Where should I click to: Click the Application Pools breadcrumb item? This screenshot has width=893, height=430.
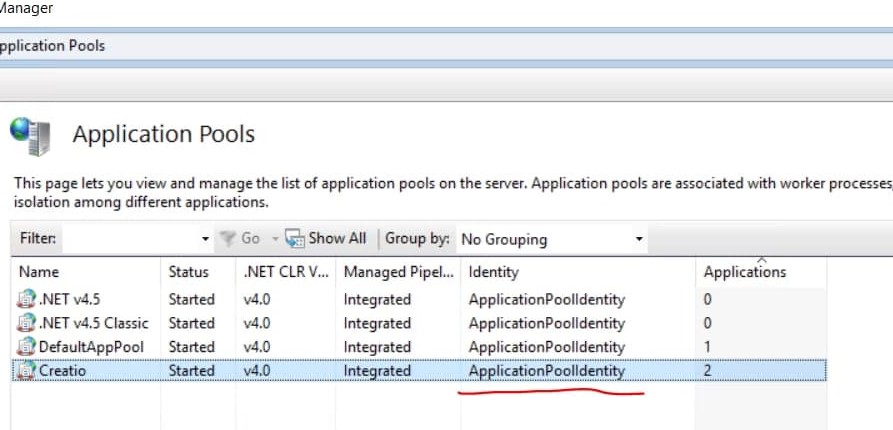coord(52,46)
